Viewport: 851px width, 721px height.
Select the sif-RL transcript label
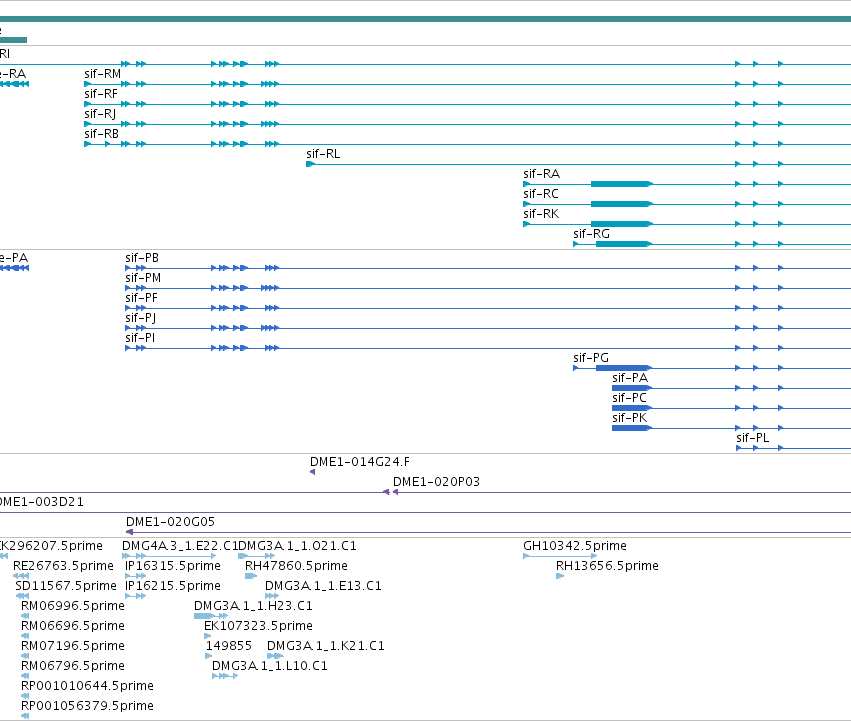click(323, 154)
